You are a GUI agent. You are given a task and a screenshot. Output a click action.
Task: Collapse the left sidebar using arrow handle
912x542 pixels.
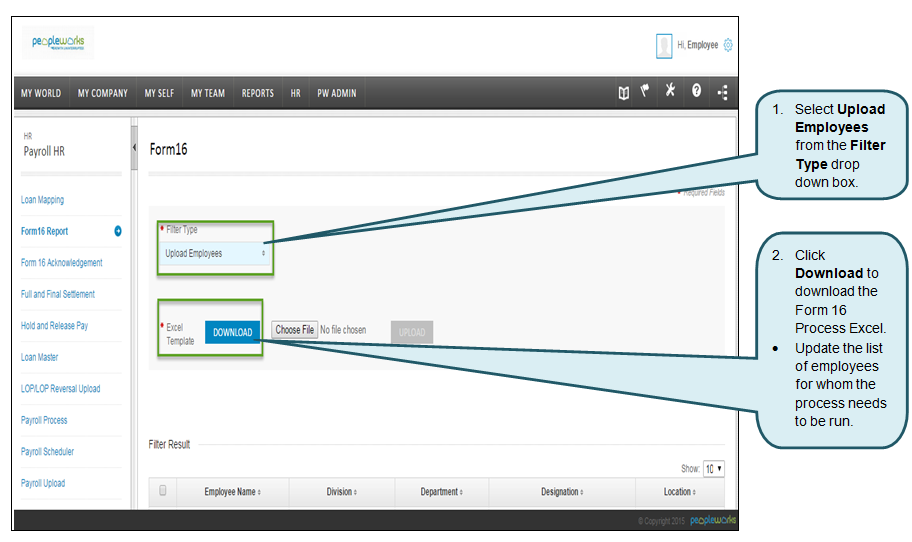135,148
